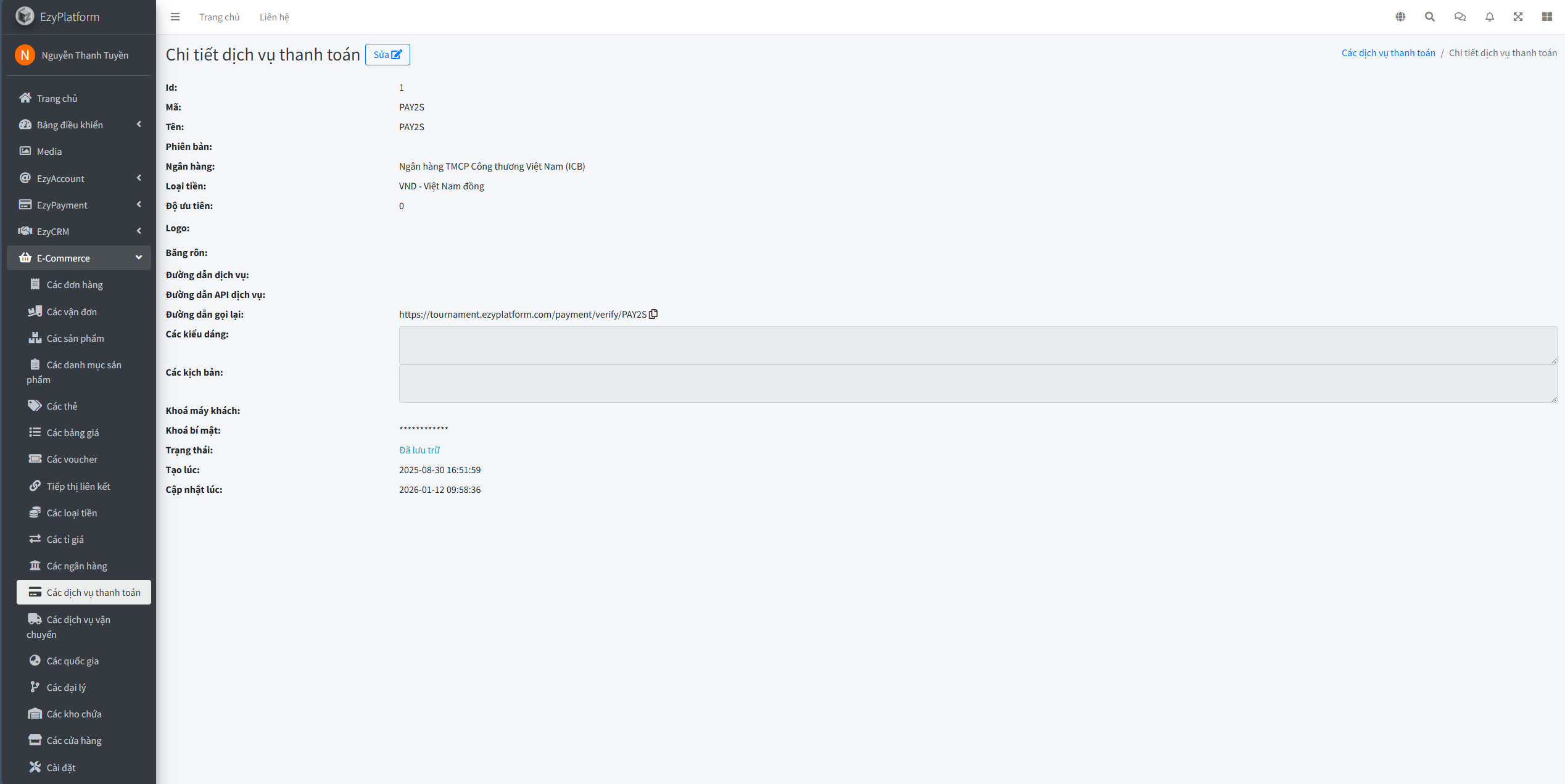1565x784 pixels.
Task: Follow the Các dịch vụ thanh toán breadcrumb
Action: click(1388, 53)
